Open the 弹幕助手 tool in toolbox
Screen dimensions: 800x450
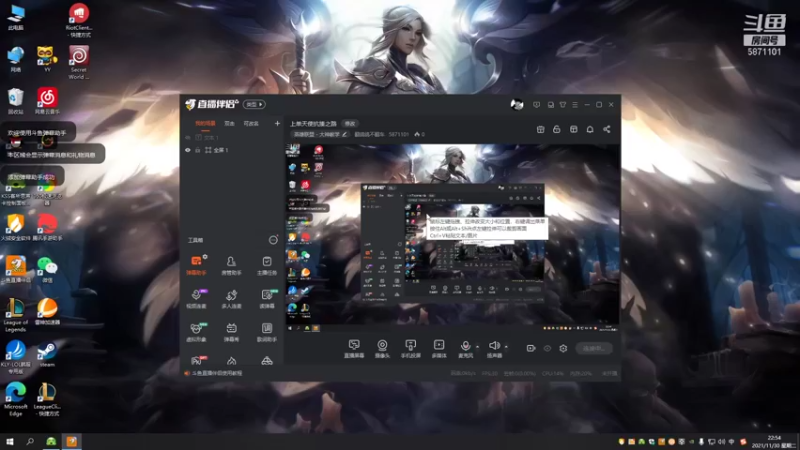196,265
